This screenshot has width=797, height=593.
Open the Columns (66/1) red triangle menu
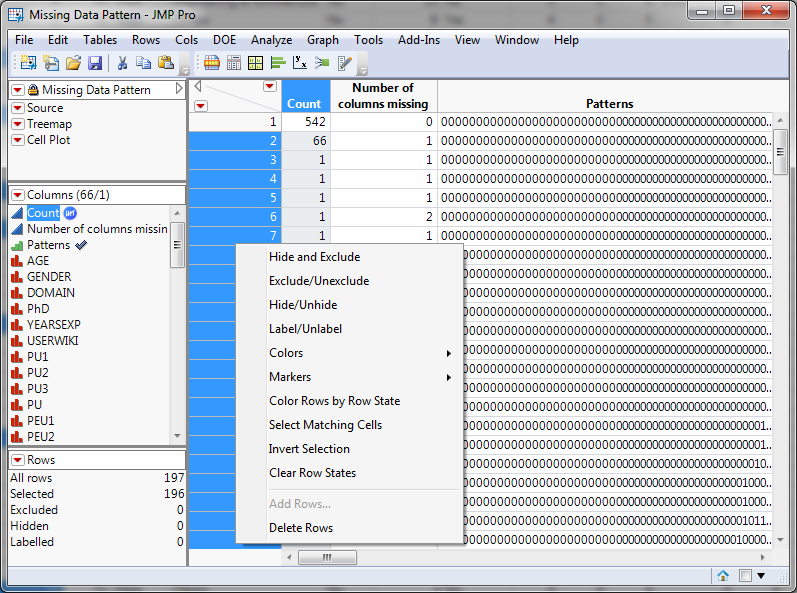coord(18,195)
